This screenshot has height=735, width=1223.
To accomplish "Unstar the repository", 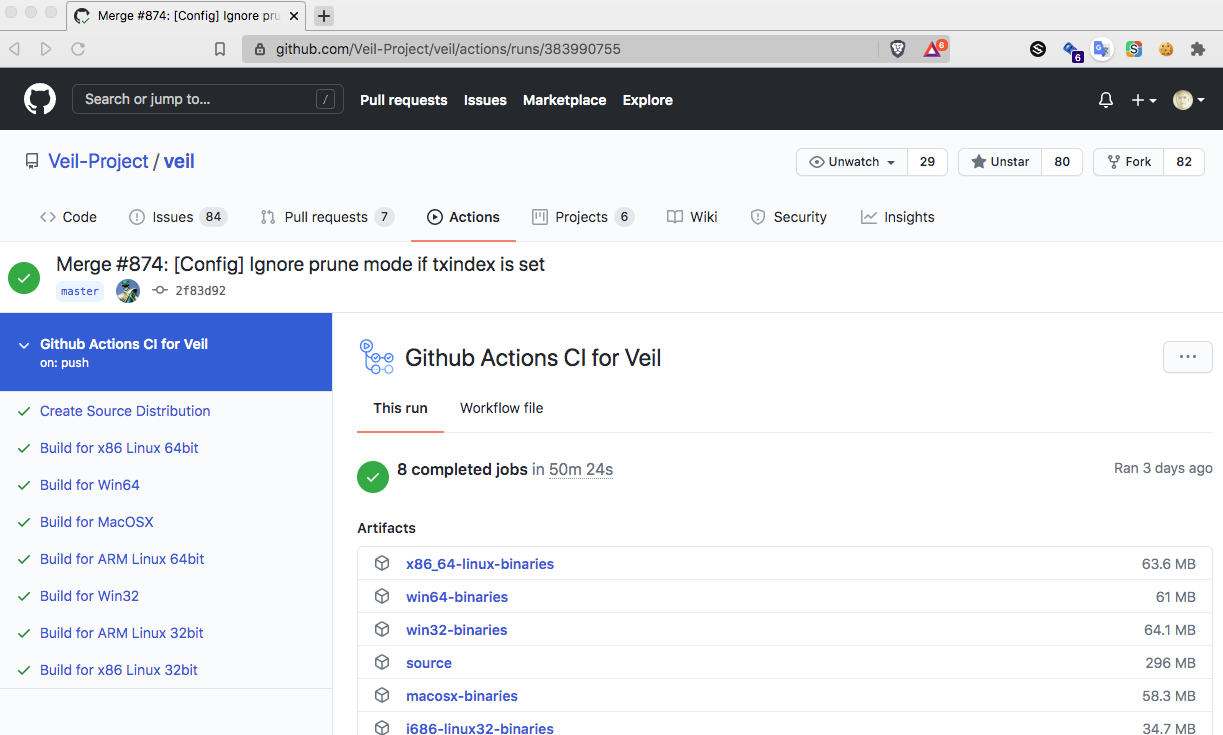I will 1000,162.
